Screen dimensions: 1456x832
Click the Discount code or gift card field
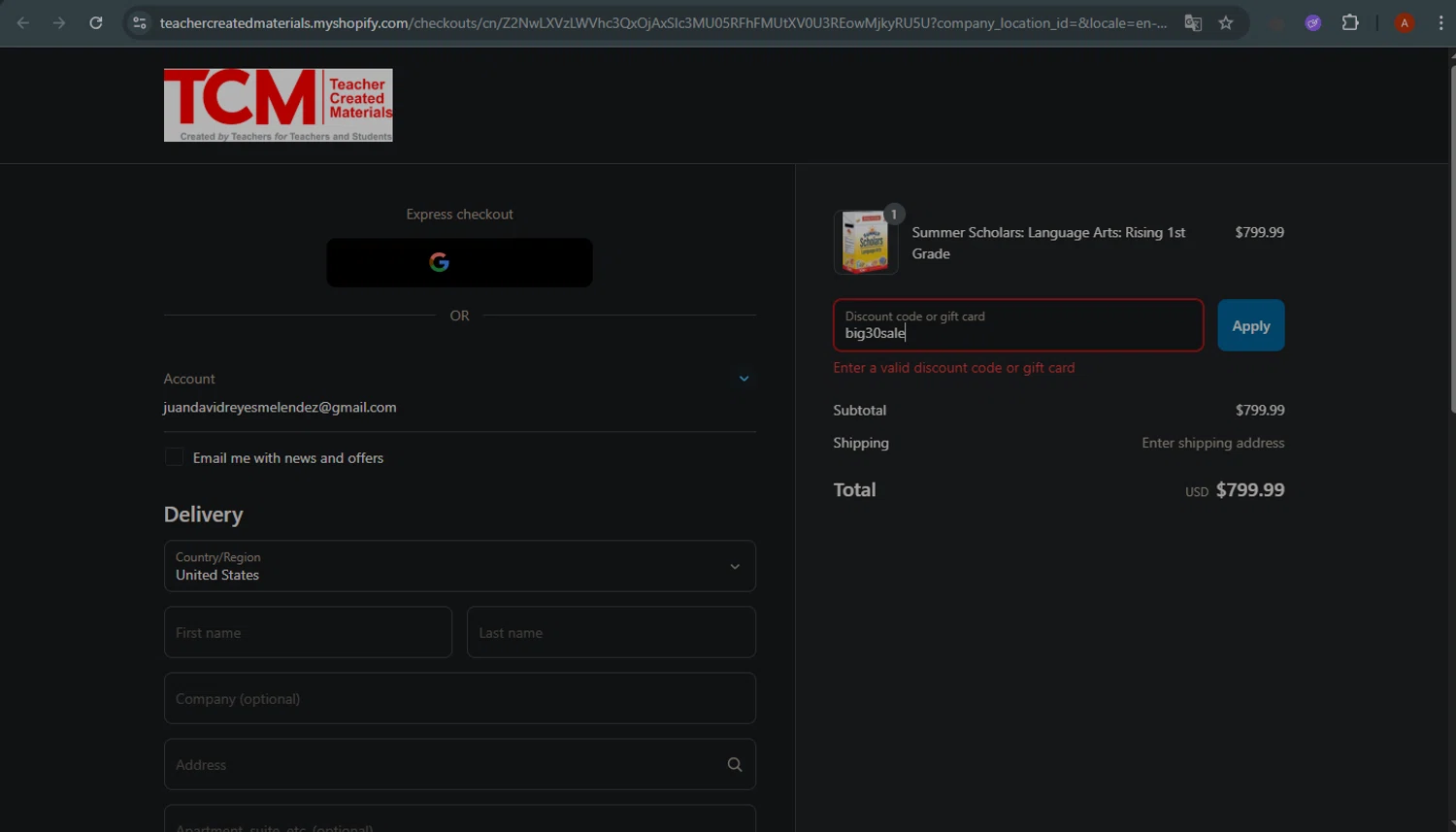(x=1018, y=325)
